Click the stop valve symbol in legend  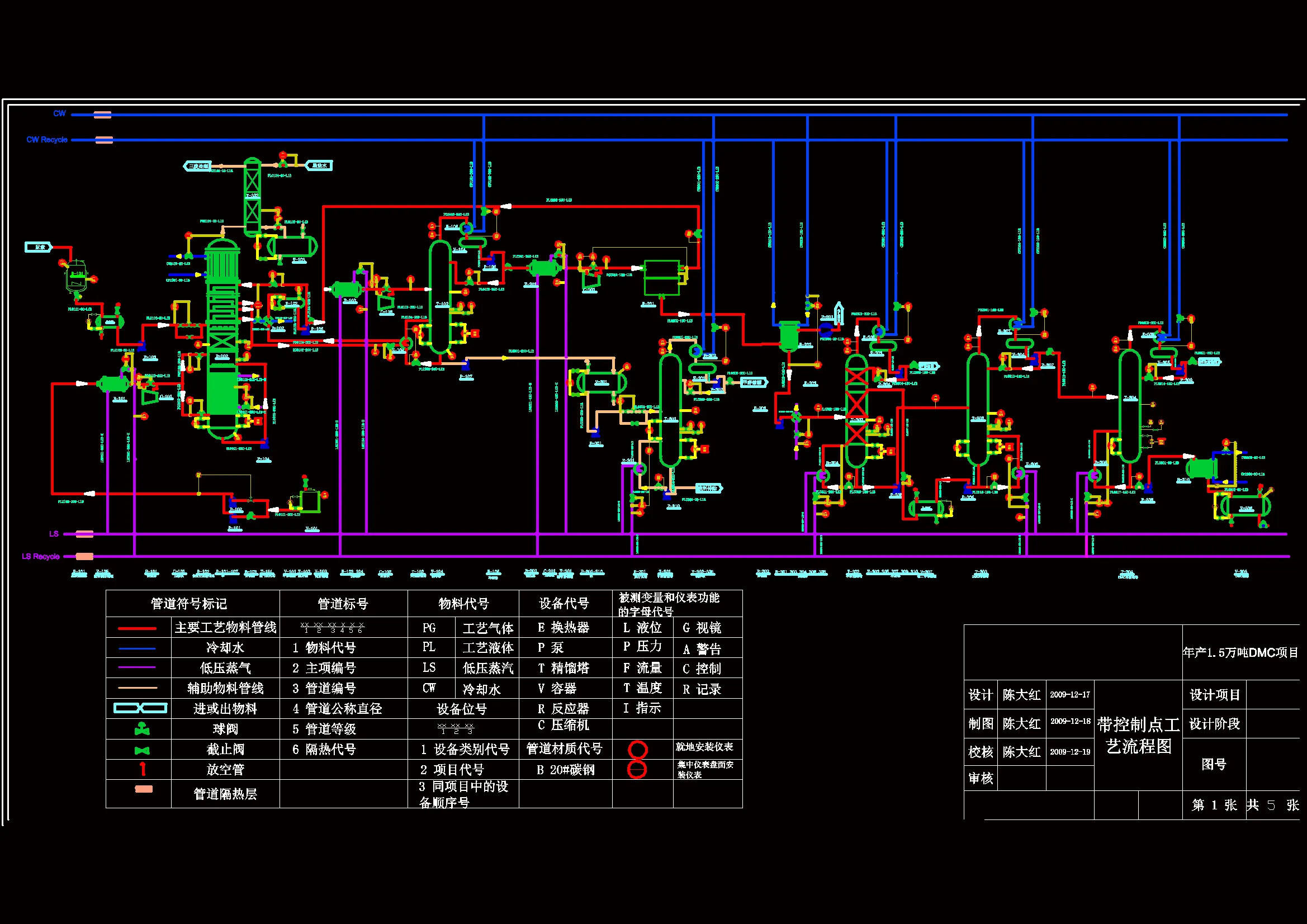[142, 750]
